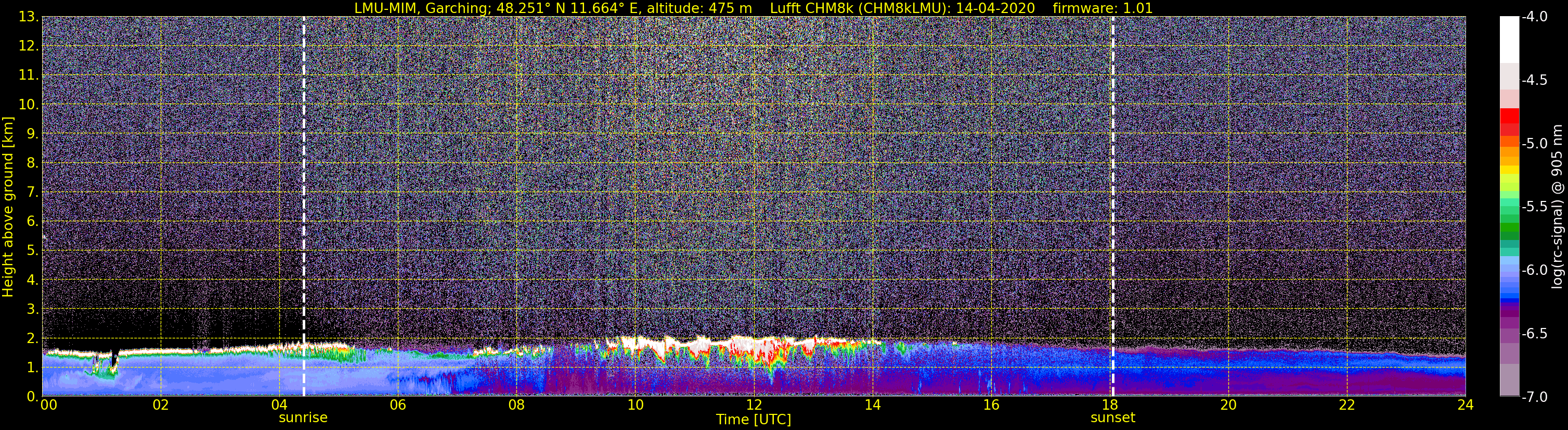This screenshot has width=1568, height=430.
Task: Click the time axis tick label '04'
Action: click(279, 405)
